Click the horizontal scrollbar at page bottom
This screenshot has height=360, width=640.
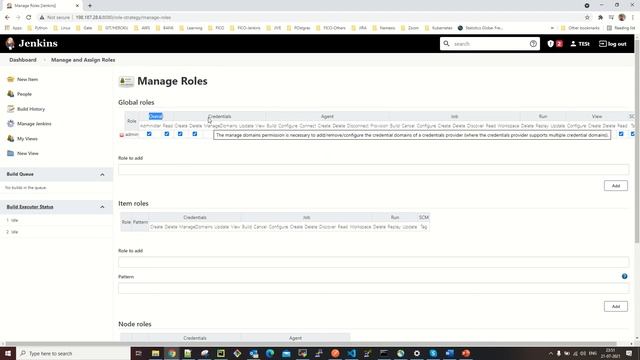pos(310,344)
